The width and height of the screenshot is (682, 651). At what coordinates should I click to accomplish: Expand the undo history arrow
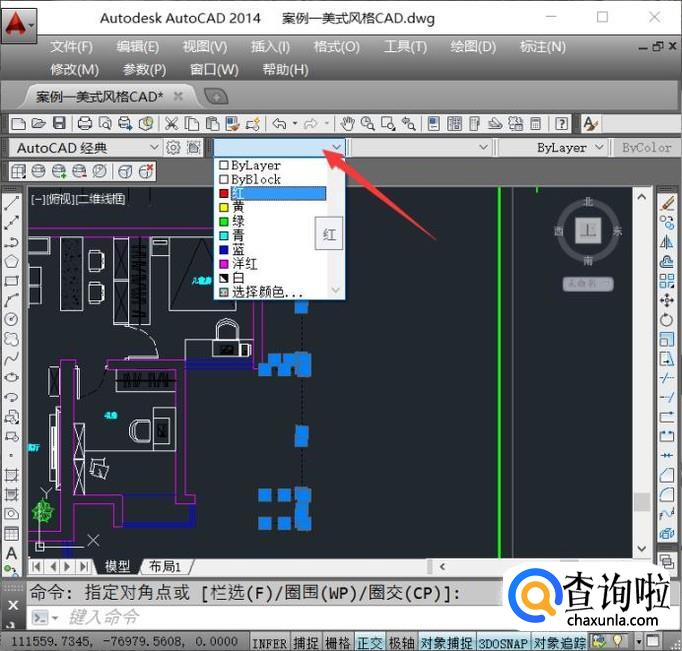click(x=295, y=124)
